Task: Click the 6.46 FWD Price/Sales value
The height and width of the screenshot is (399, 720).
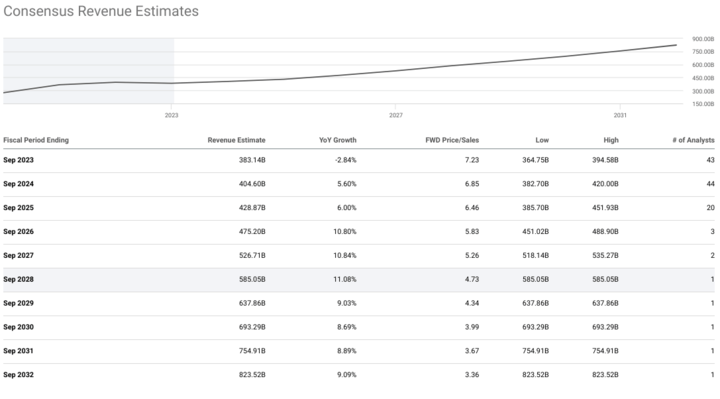Action: 472,208
